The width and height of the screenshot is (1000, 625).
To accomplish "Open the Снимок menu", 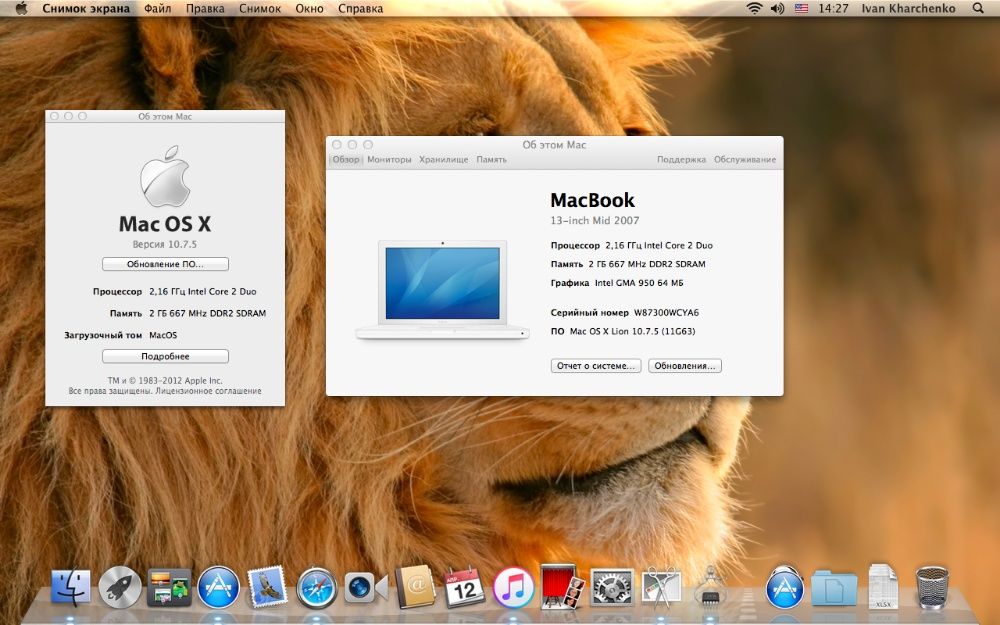I will click(x=260, y=8).
